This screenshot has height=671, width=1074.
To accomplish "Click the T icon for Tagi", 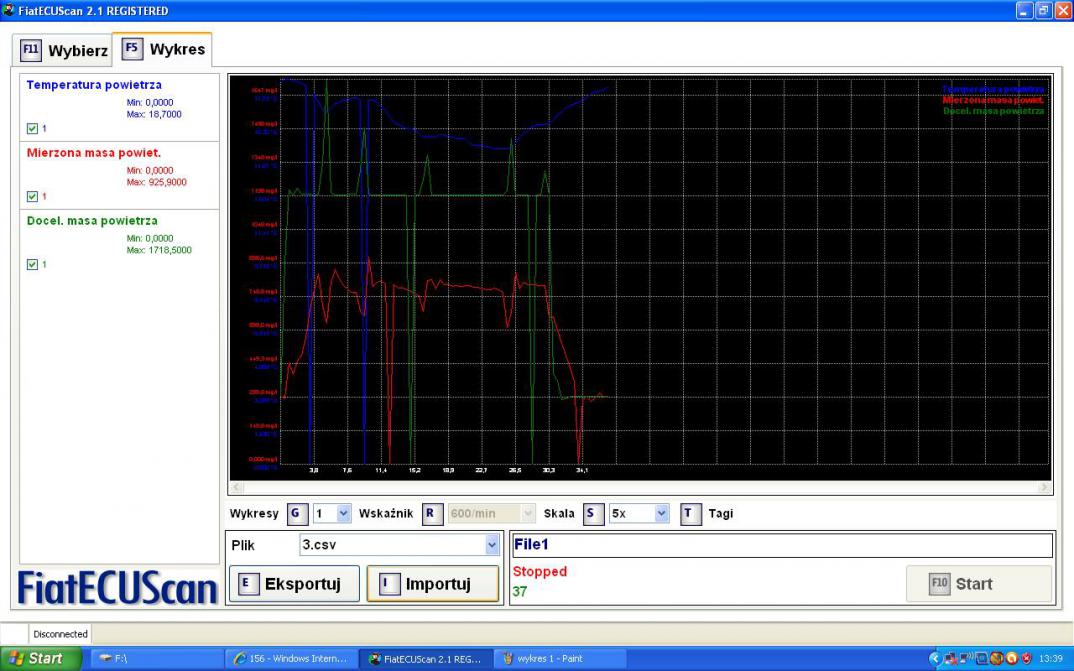I will [691, 513].
